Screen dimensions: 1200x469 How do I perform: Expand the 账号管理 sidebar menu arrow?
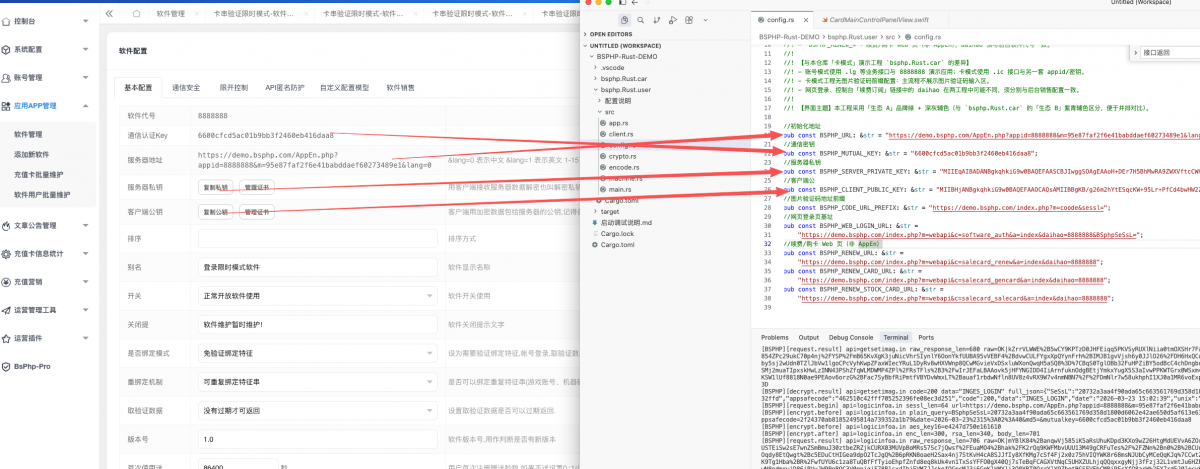point(84,77)
